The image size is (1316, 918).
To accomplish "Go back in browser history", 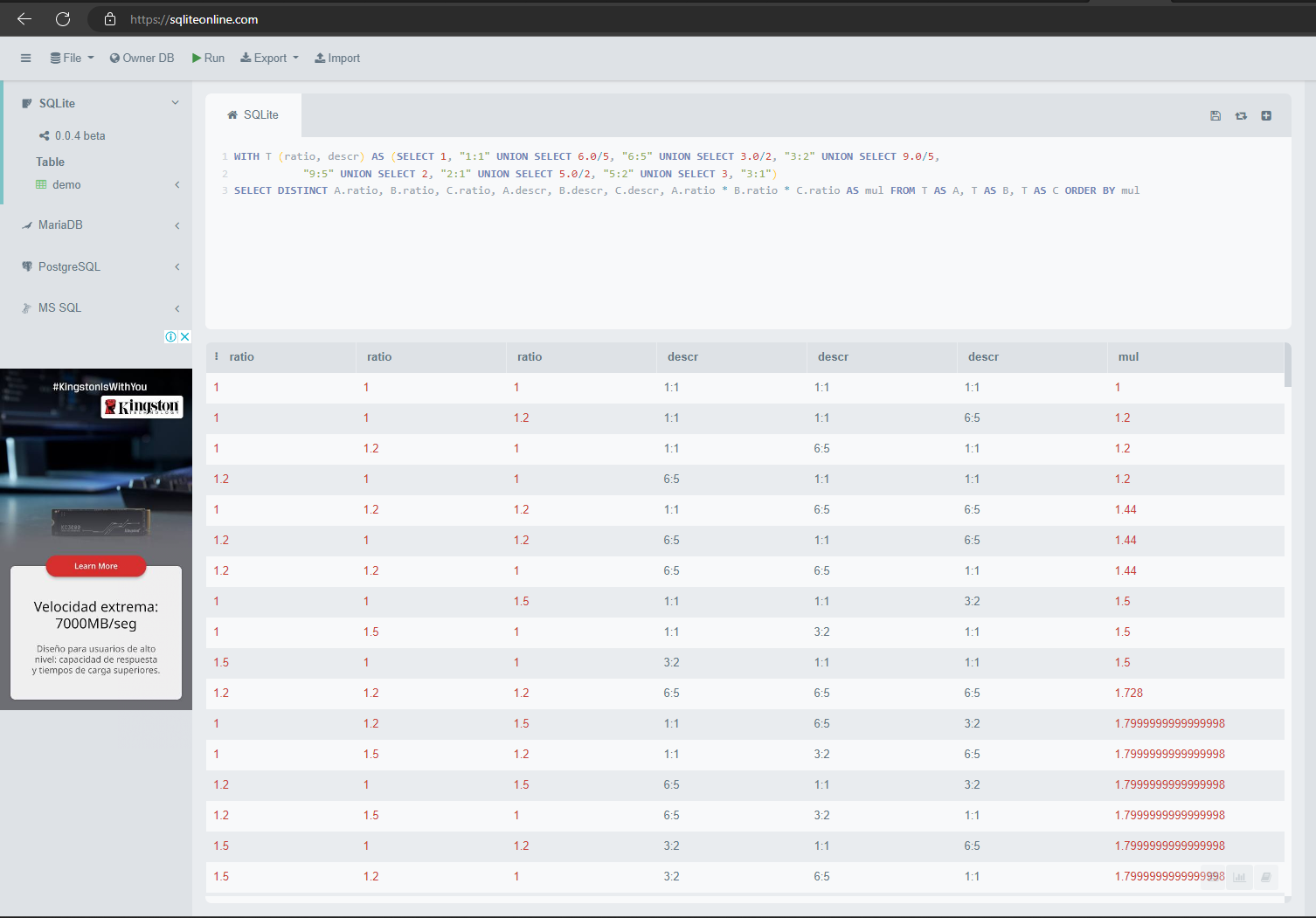I will (x=24, y=19).
